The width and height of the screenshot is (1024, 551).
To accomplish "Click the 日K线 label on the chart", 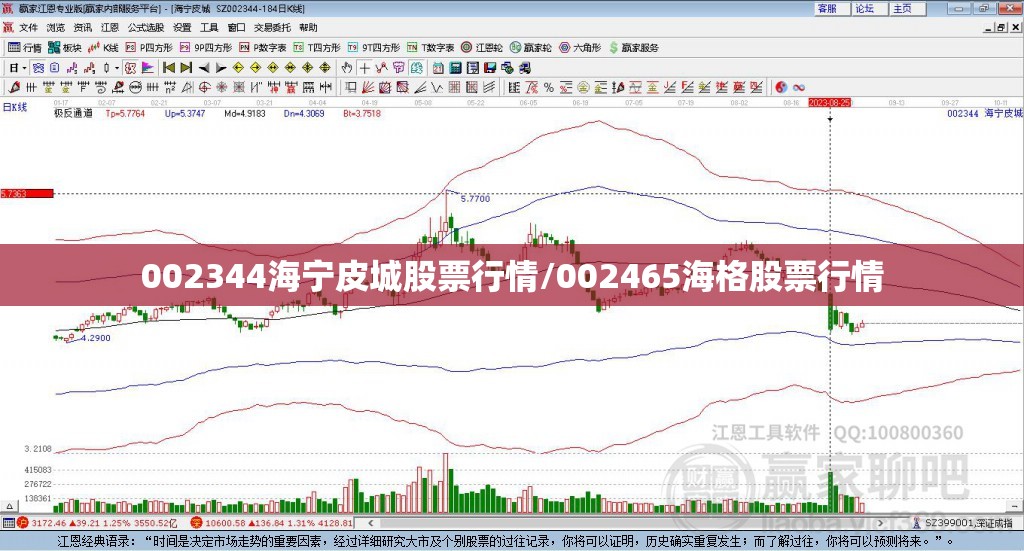I will [14, 107].
